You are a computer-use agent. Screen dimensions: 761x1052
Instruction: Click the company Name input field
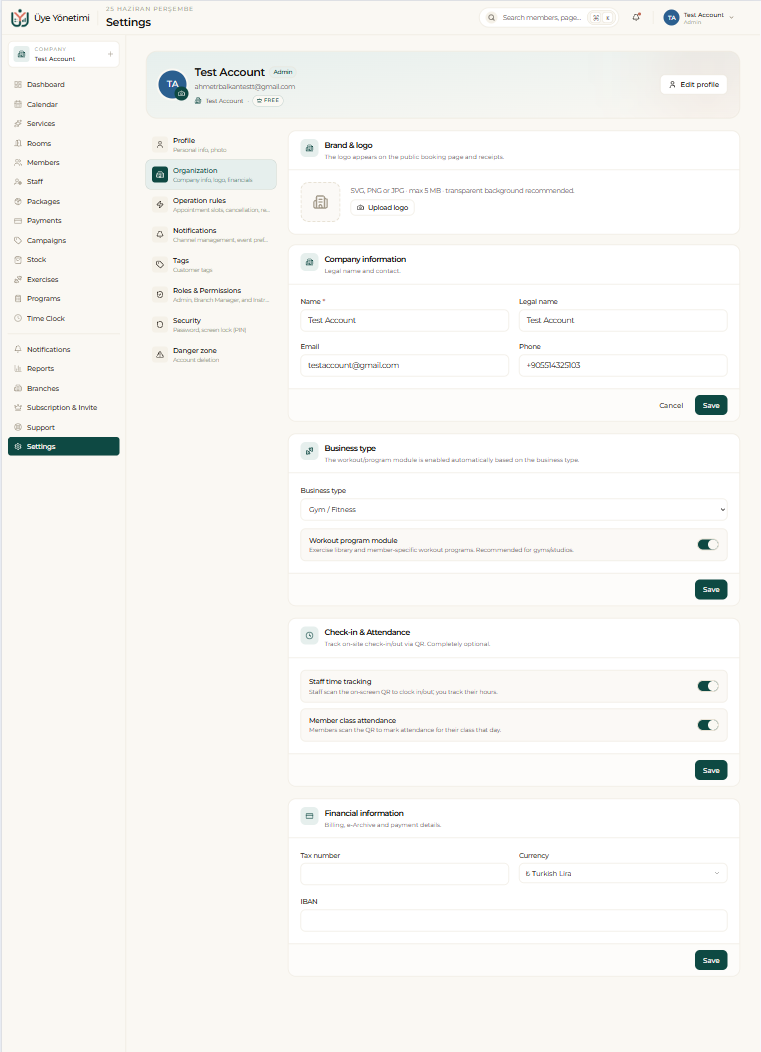click(405, 320)
